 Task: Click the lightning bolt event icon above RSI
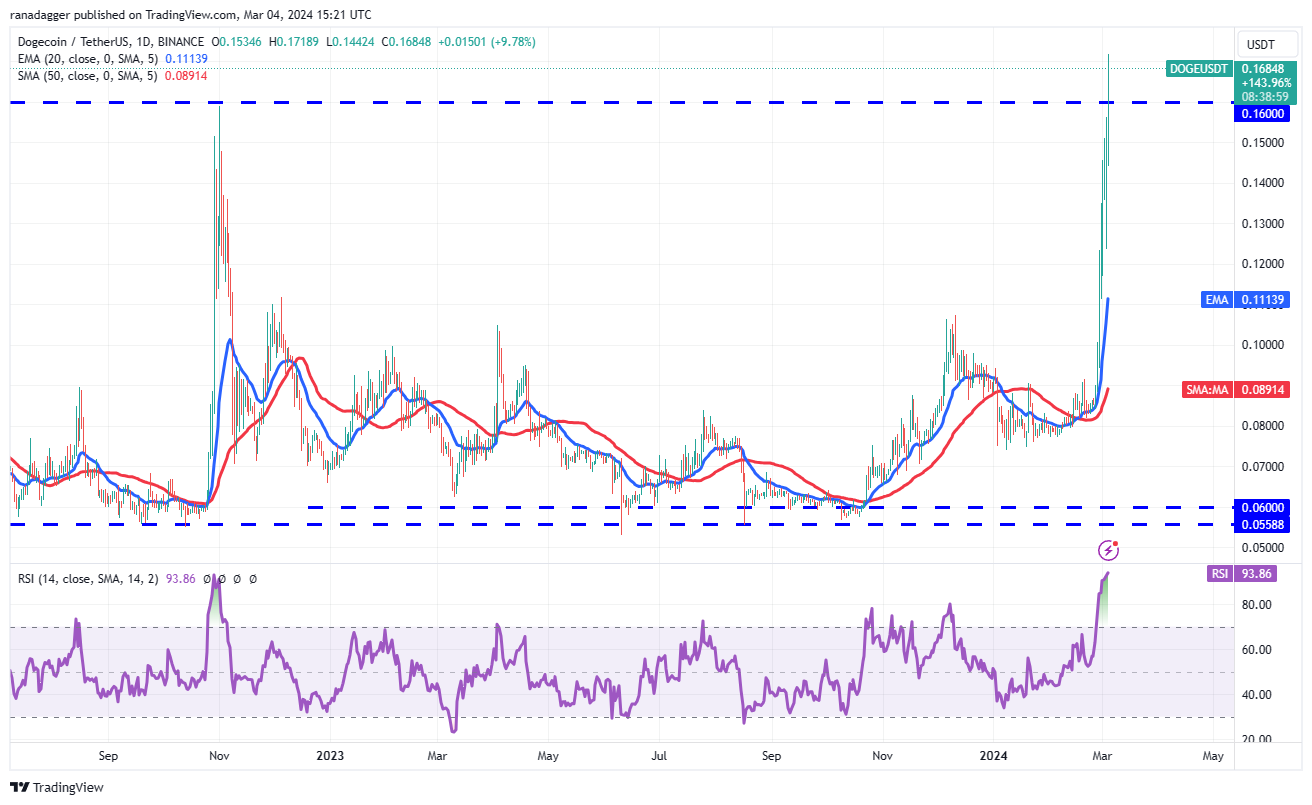point(1108,549)
